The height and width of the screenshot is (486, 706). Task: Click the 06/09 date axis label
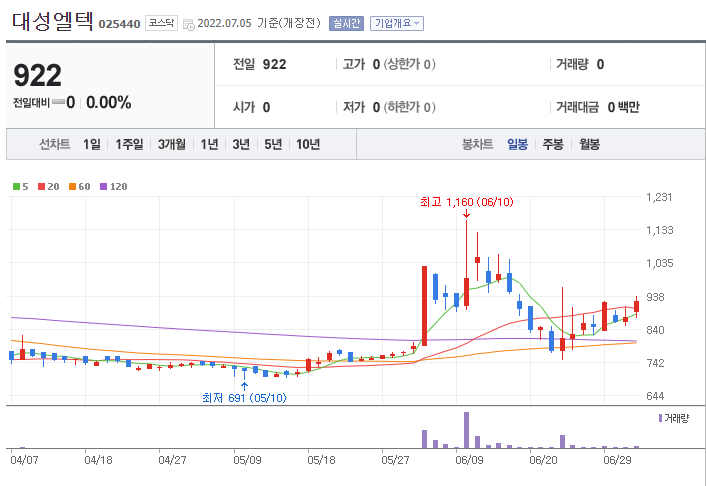click(469, 460)
